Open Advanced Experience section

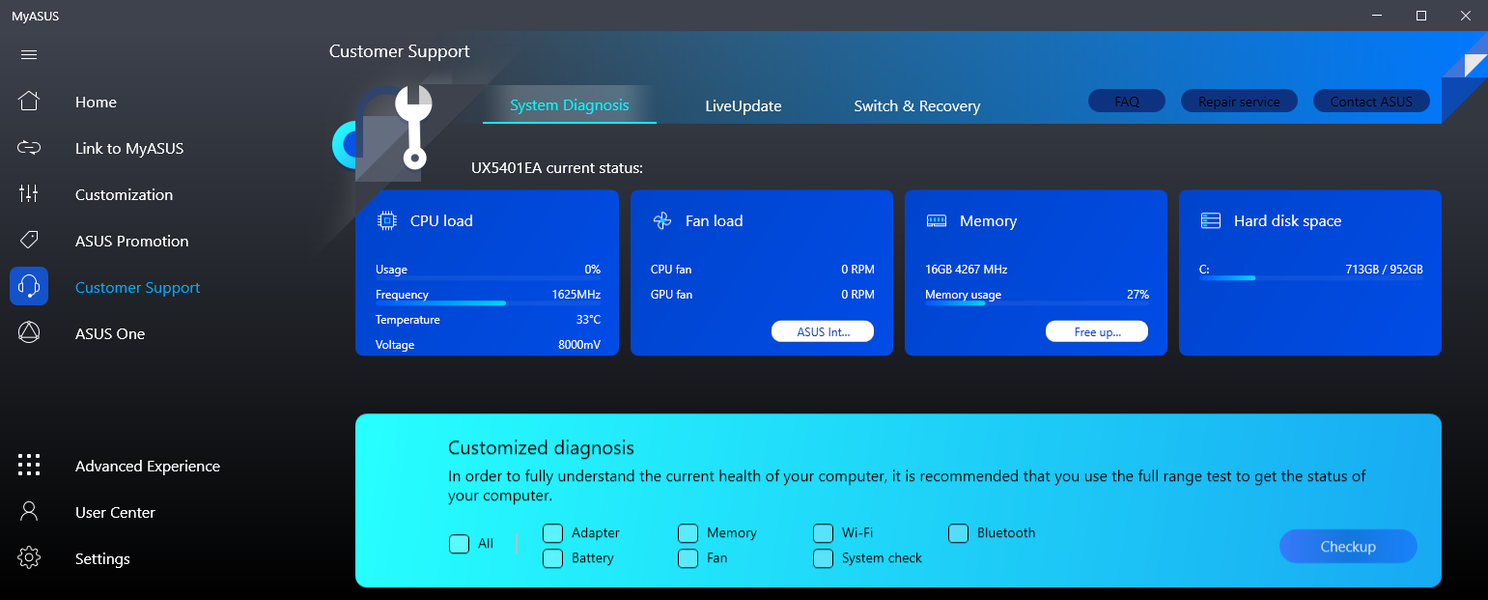148,466
